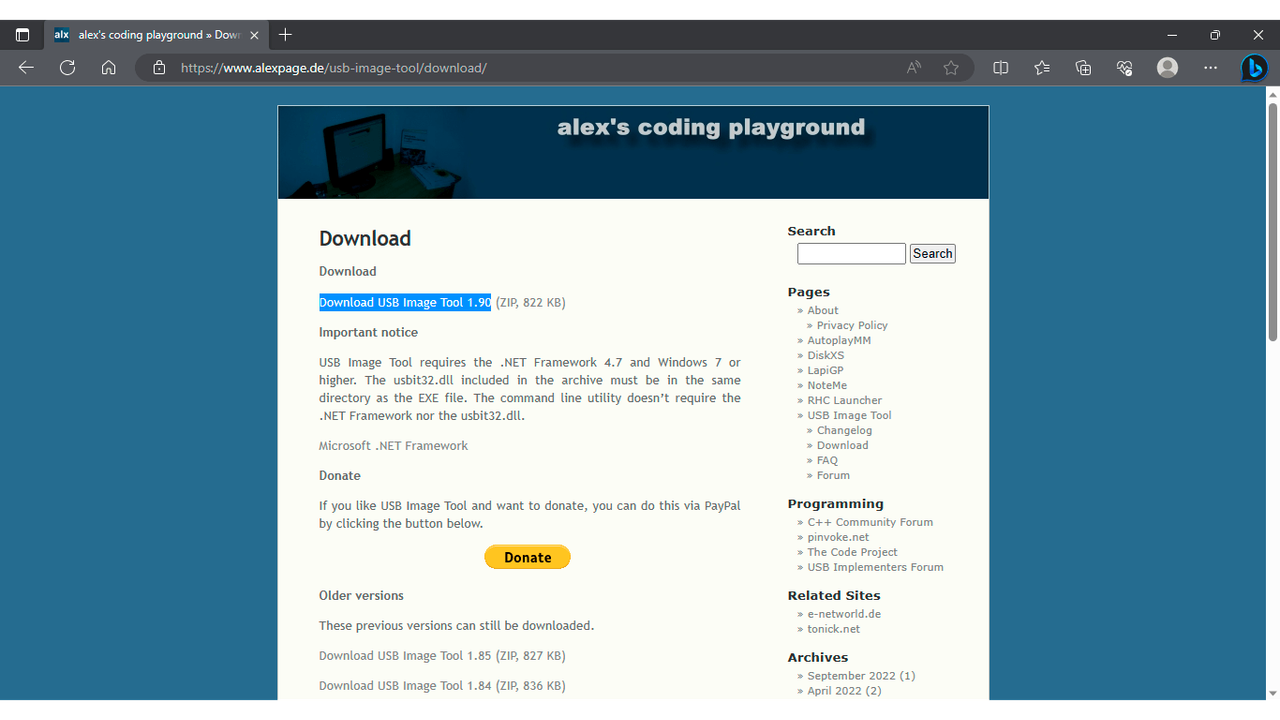The image size is (1280, 720).
Task: Visit the tonick.net link
Action: 834,630
